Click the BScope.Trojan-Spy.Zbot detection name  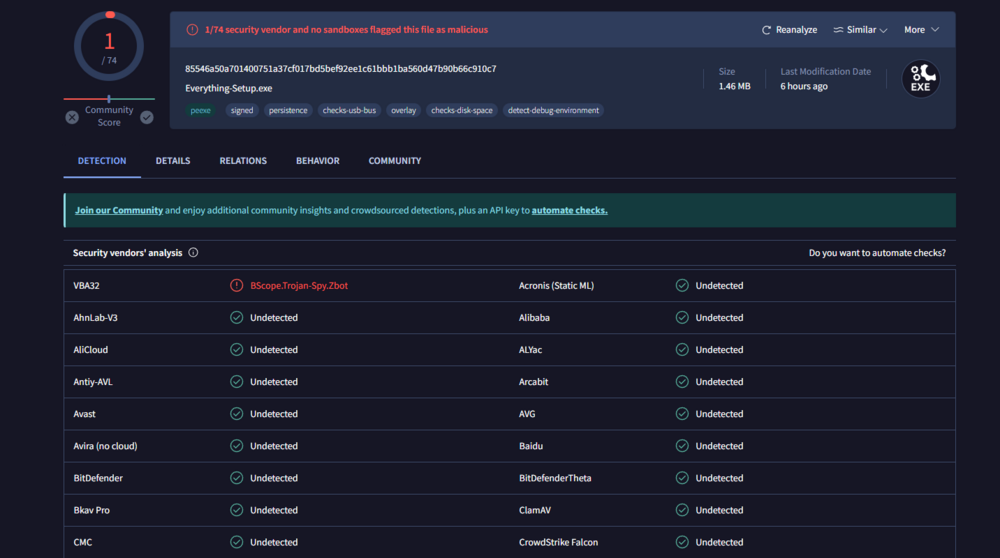tap(299, 286)
